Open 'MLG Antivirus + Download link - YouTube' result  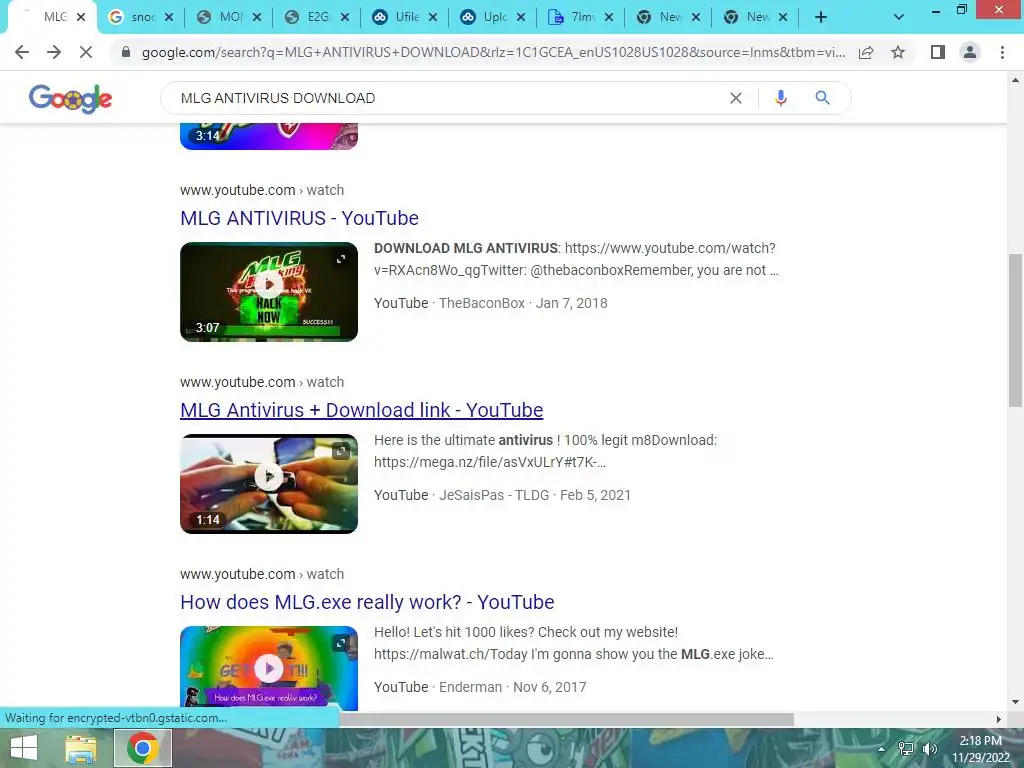362,410
